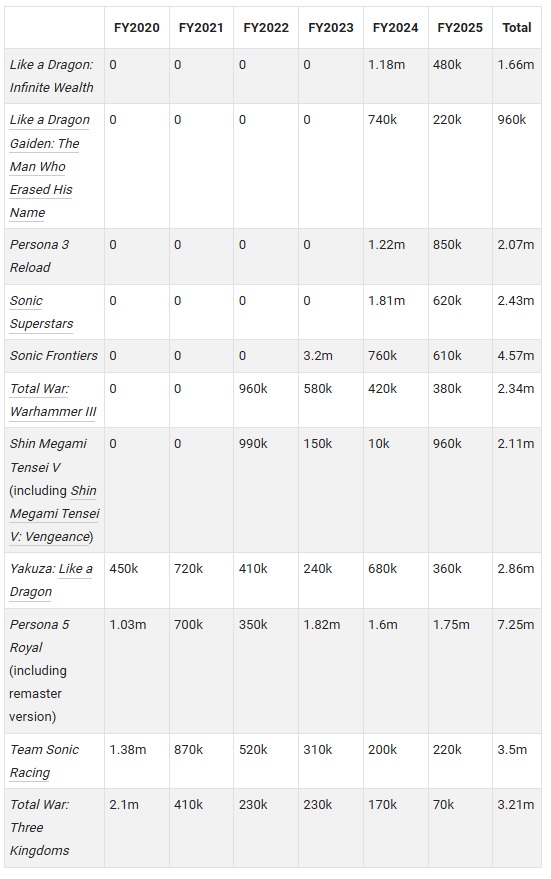This screenshot has height=879, width=551.
Task: Select the FY2025 column header
Action: pos(460,27)
